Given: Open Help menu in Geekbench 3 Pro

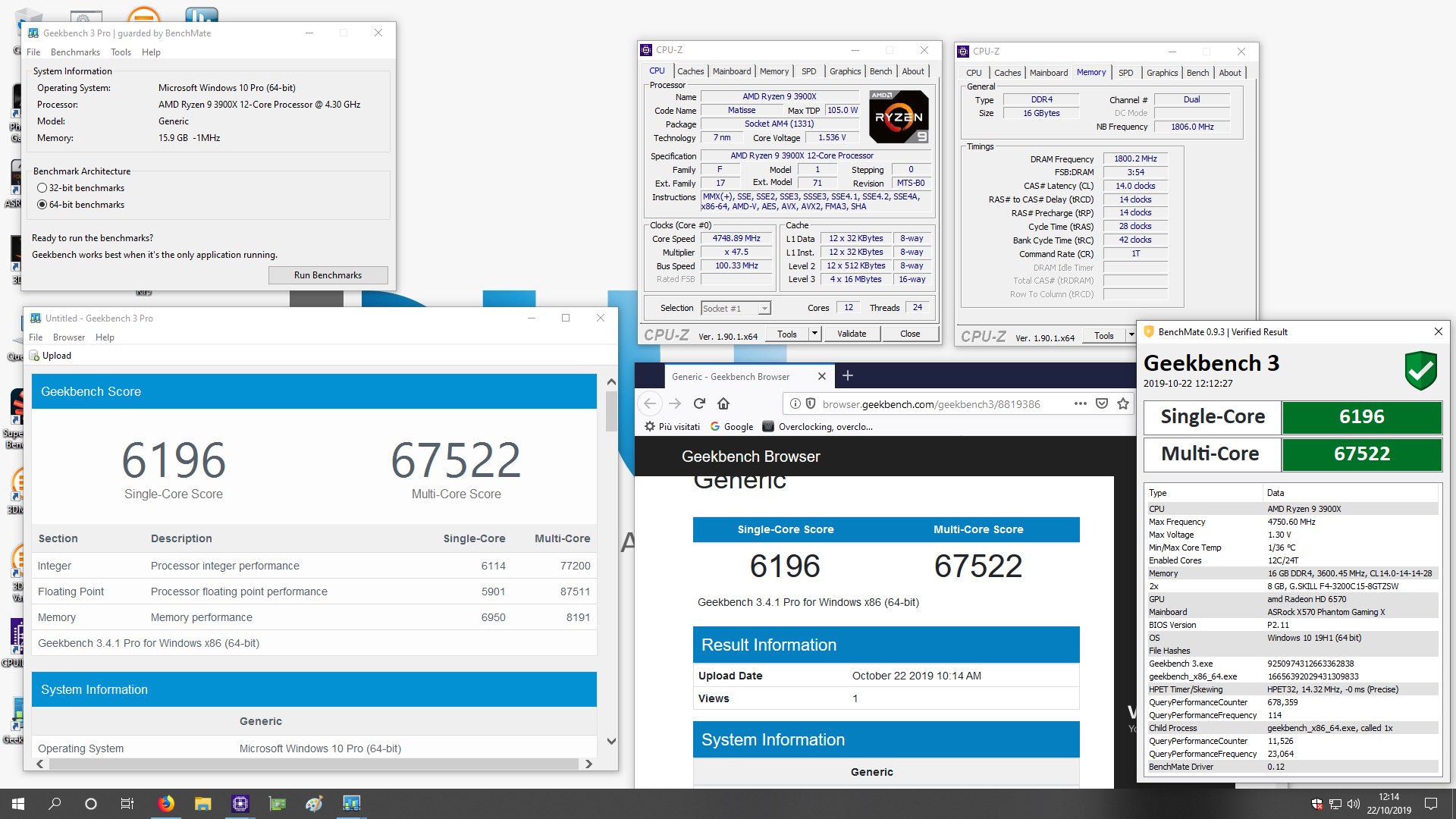Looking at the screenshot, I should (151, 52).
